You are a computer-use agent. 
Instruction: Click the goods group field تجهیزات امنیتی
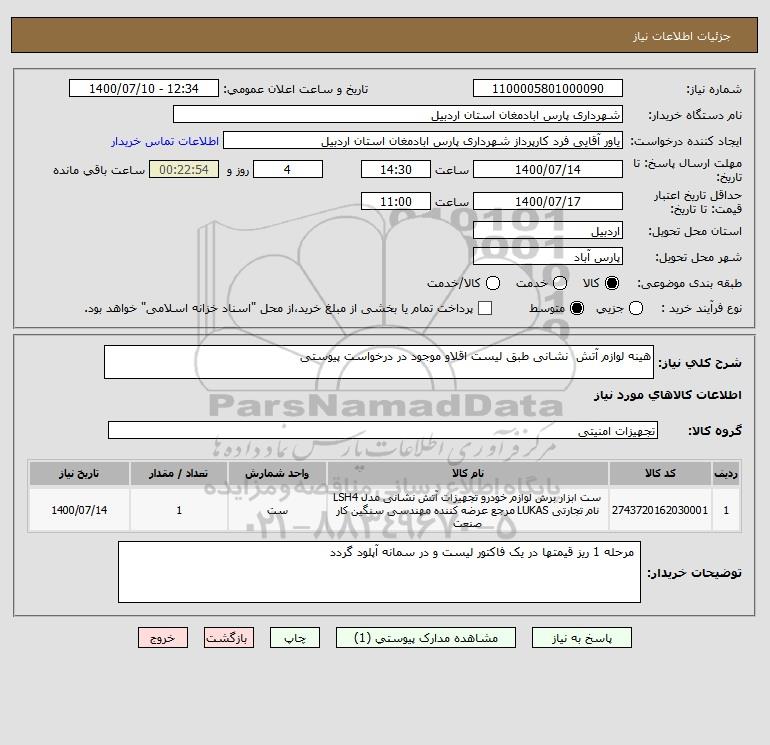[x=383, y=431]
